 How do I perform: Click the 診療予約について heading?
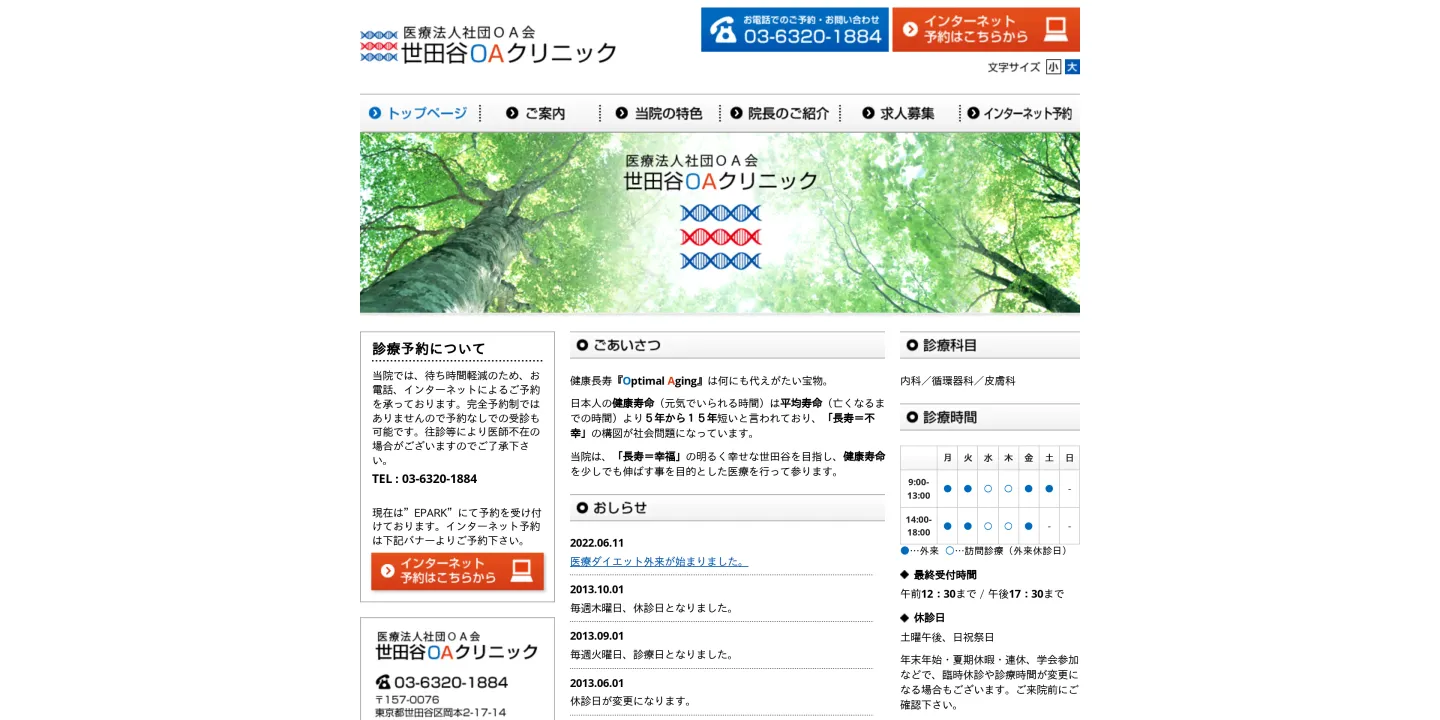coord(429,349)
